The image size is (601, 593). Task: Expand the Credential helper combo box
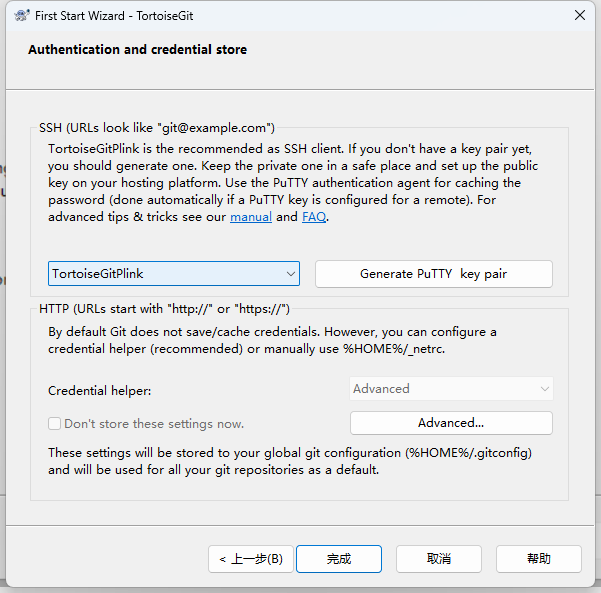[452, 389]
